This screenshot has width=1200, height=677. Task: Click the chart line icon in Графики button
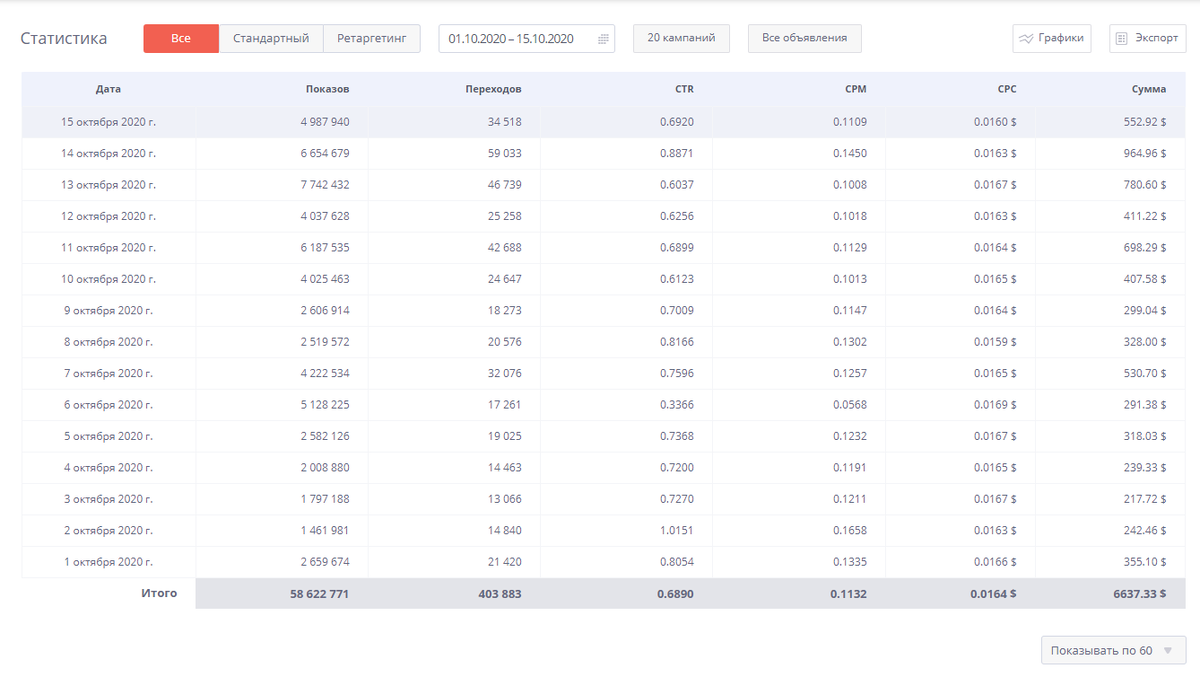tap(1026, 39)
